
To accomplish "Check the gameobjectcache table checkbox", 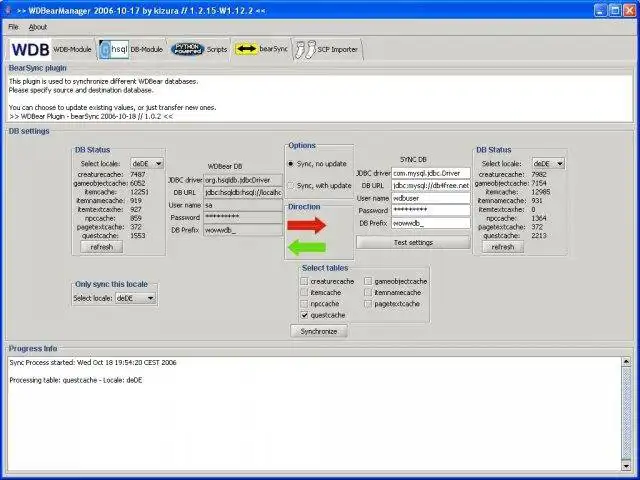I will [x=368, y=281].
